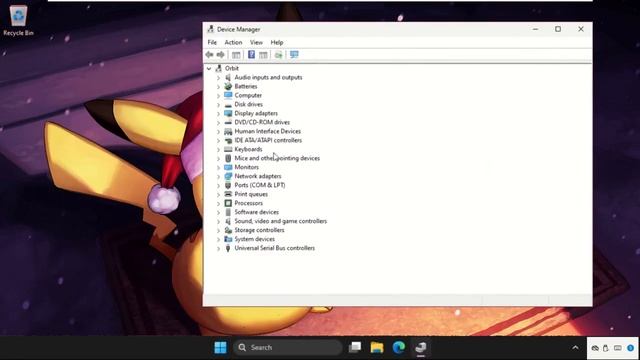
Task: Click Show/Hide Console Tree toolbar icon
Action: 236,55
